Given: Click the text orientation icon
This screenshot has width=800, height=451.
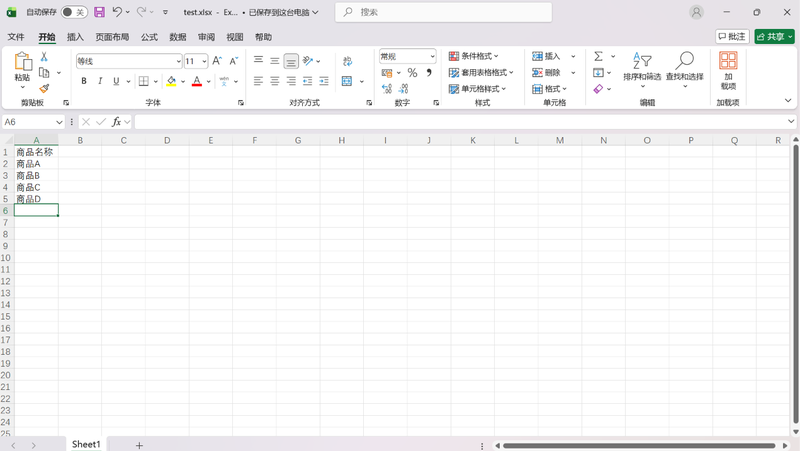Looking at the screenshot, I should [x=308, y=61].
